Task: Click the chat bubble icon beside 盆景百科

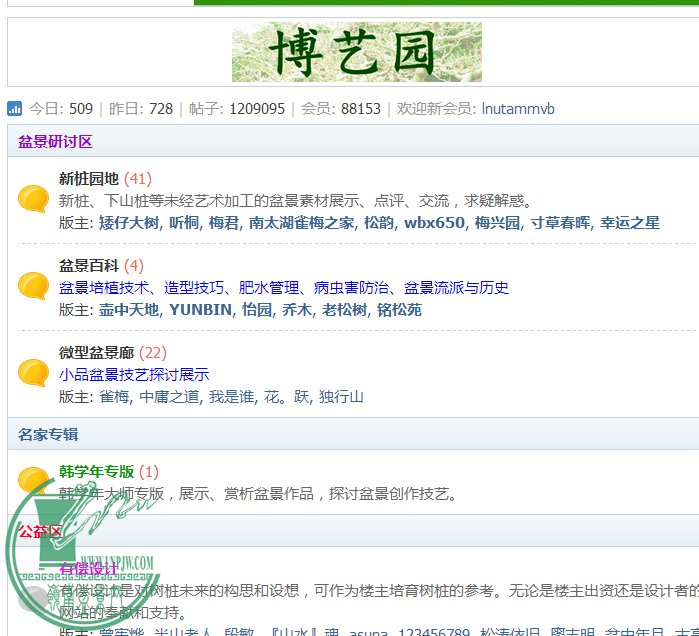Action: click(x=33, y=287)
